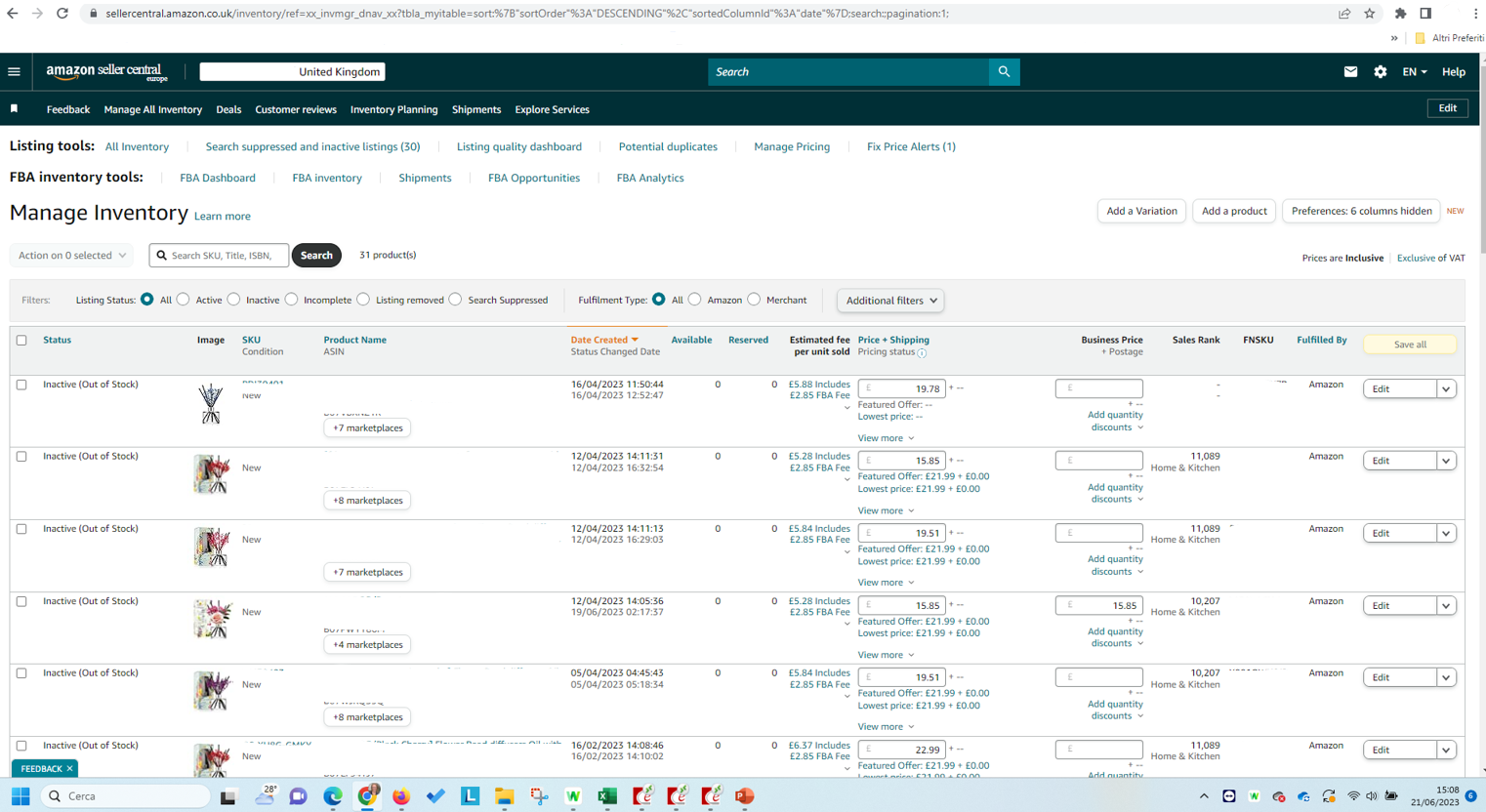Open the messages envelope icon
The height and width of the screenshot is (812, 1486).
click(x=1350, y=71)
